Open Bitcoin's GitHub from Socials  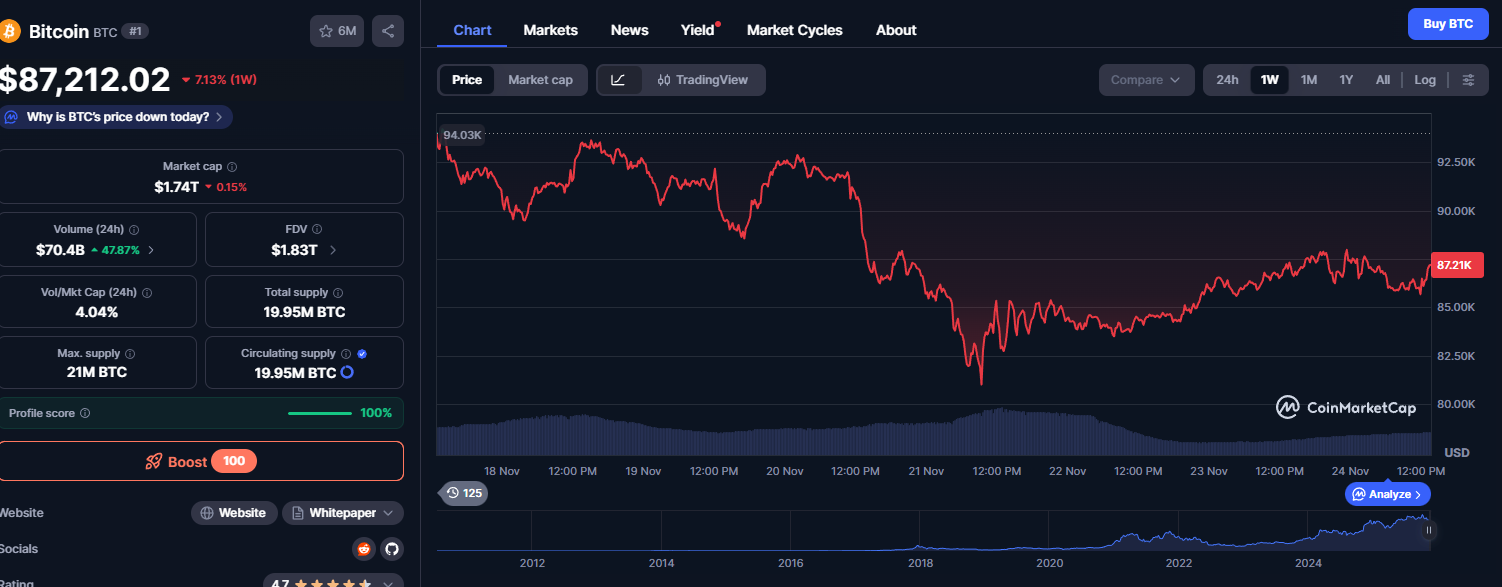tap(391, 549)
